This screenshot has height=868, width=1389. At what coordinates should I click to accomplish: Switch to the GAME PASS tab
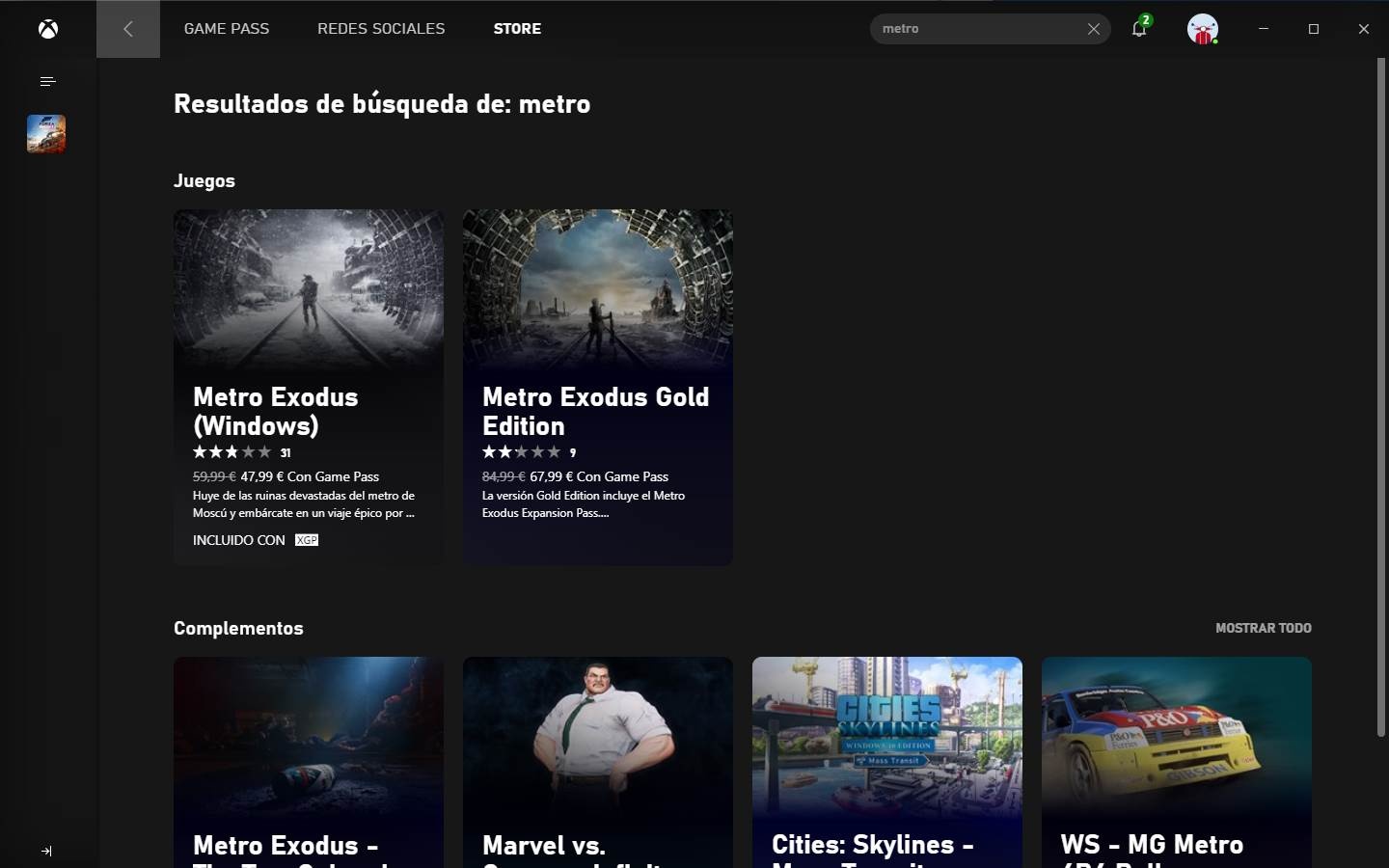tap(227, 29)
